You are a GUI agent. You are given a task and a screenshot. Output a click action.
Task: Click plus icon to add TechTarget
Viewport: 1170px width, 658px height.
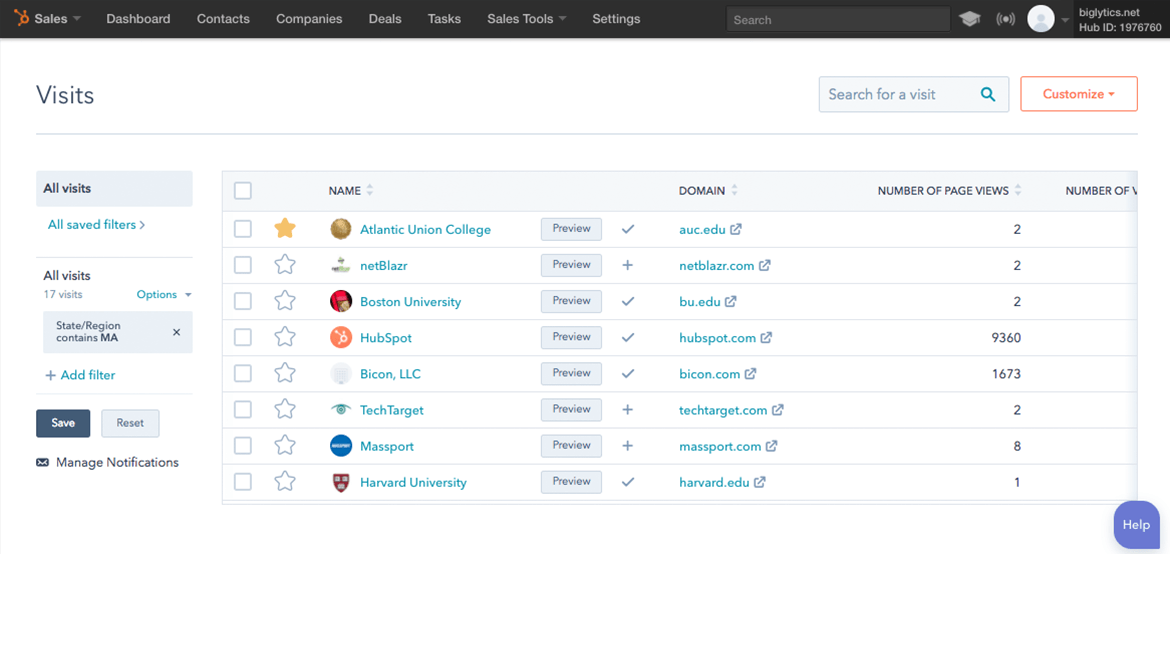628,410
